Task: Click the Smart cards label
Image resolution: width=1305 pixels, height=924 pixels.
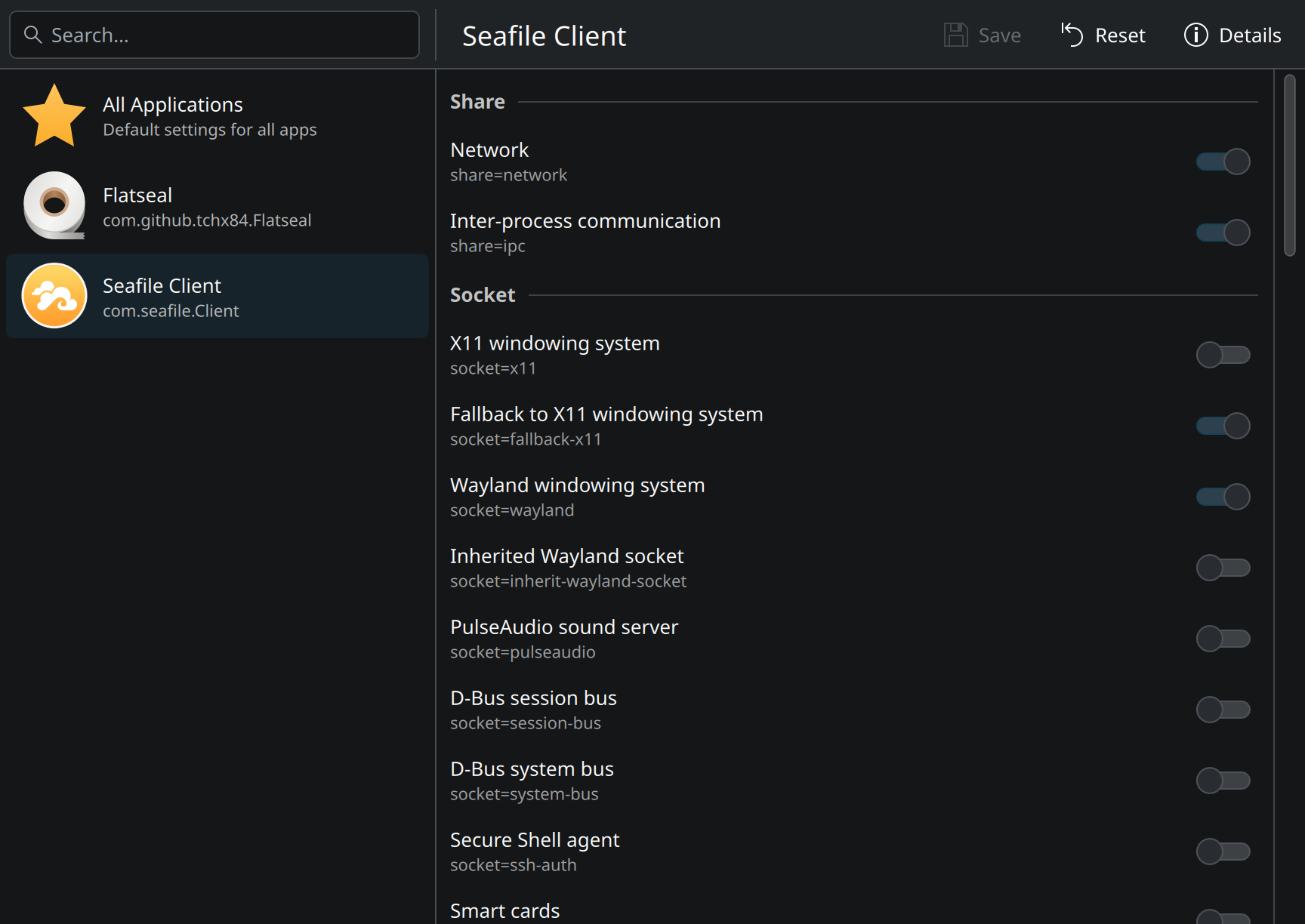Action: point(504,911)
